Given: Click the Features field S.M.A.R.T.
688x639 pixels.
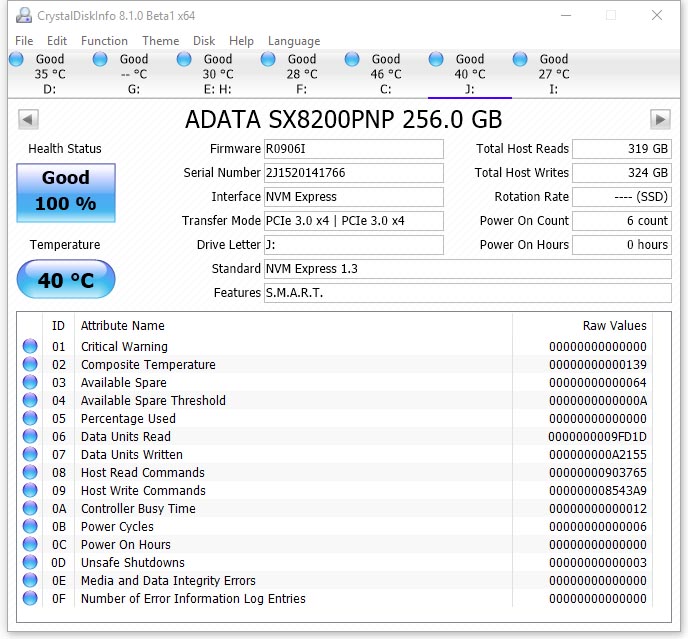Looking at the screenshot, I should click(x=468, y=293).
